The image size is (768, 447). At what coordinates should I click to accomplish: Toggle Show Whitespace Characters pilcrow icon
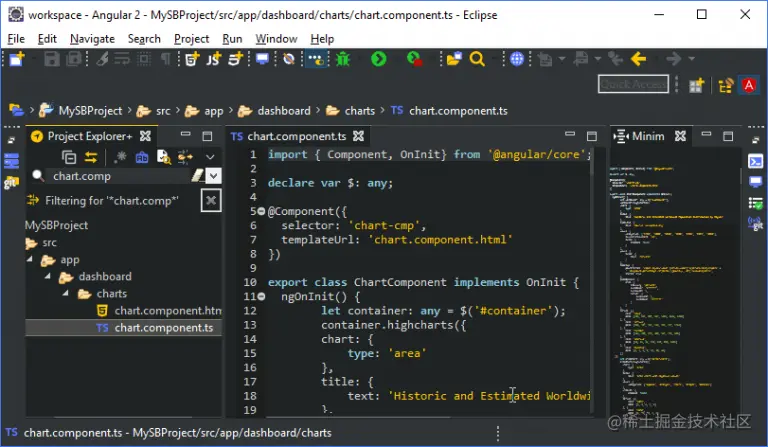point(166,59)
